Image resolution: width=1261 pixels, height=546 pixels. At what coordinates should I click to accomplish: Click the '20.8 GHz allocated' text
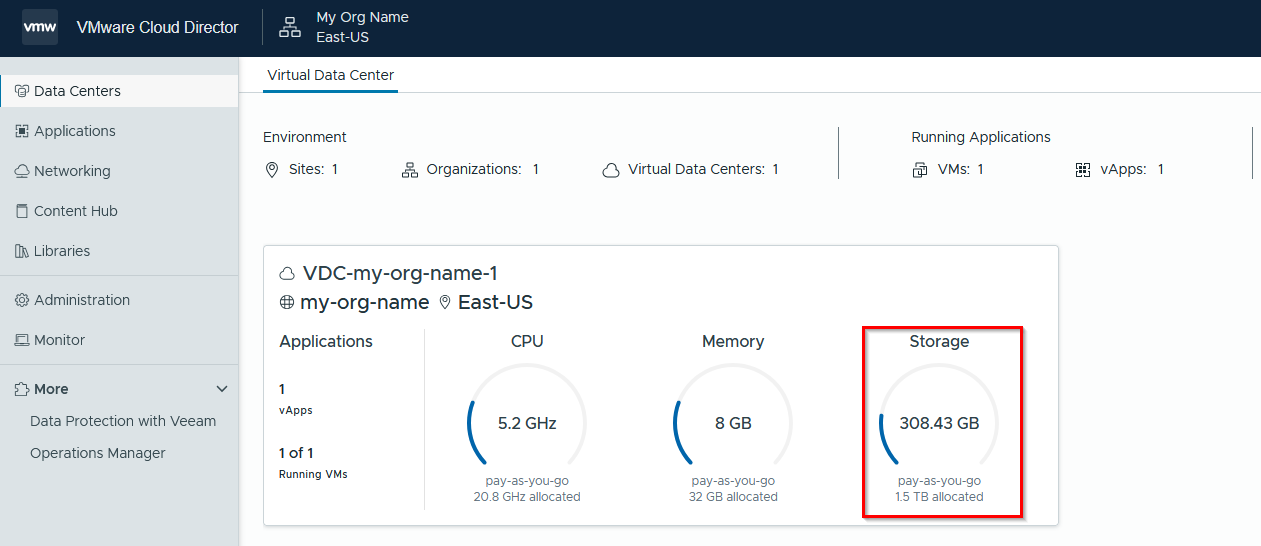point(527,497)
